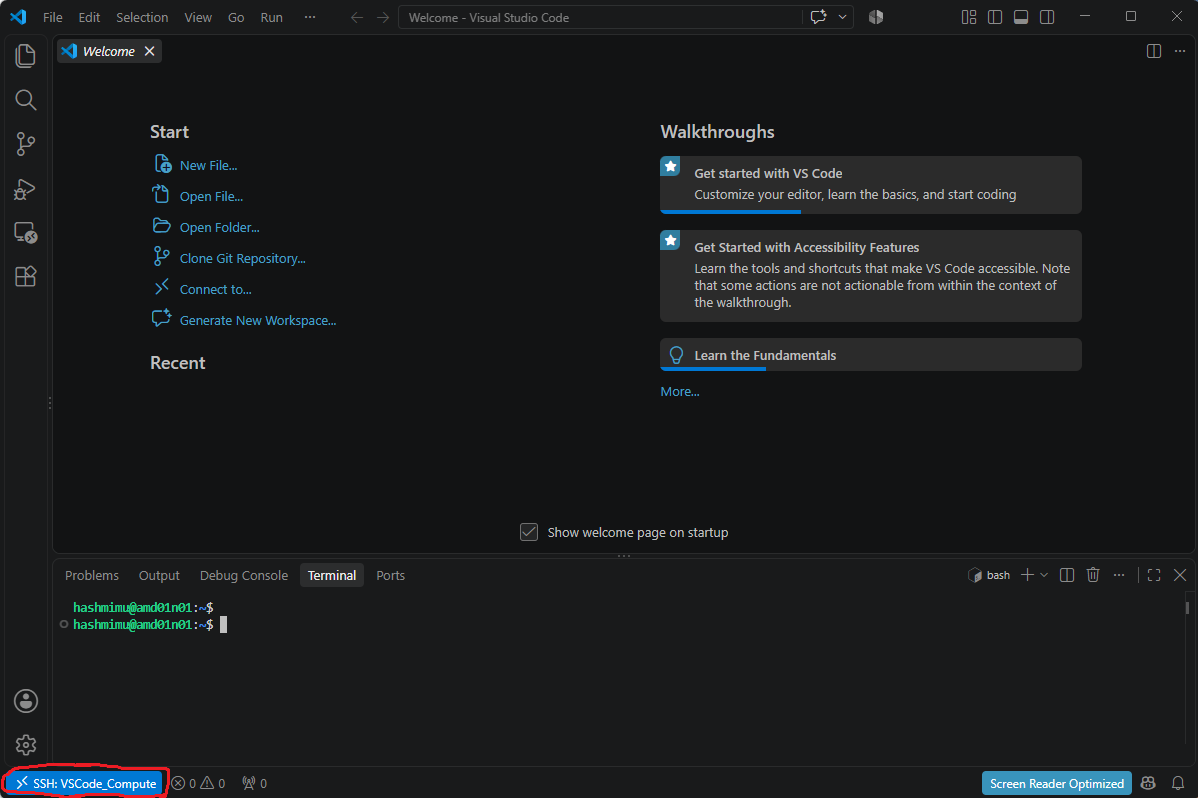Open Run and Debug view
Image resolution: width=1198 pixels, height=798 pixels.
[25, 188]
